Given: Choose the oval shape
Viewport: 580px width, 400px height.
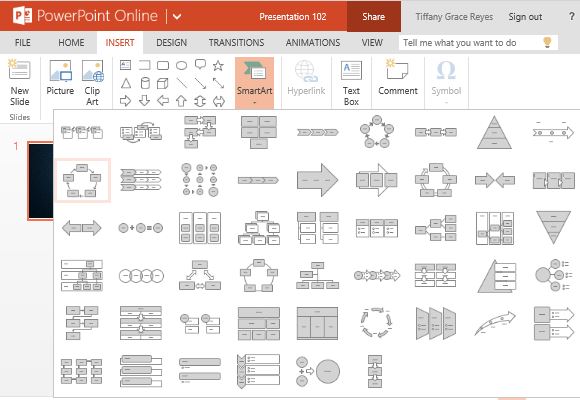Looking at the screenshot, I should click(x=181, y=66).
